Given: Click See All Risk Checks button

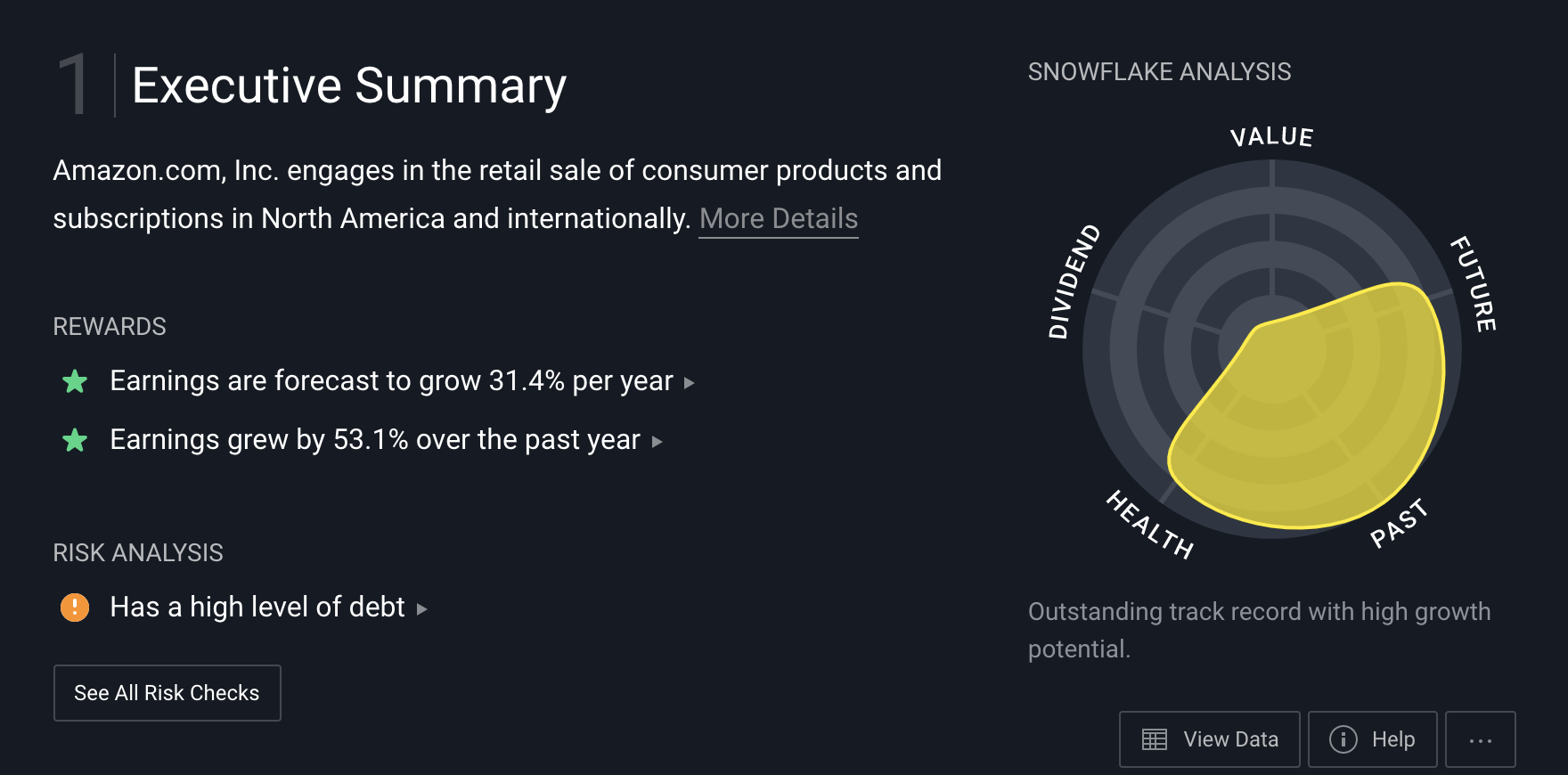Looking at the screenshot, I should (167, 693).
